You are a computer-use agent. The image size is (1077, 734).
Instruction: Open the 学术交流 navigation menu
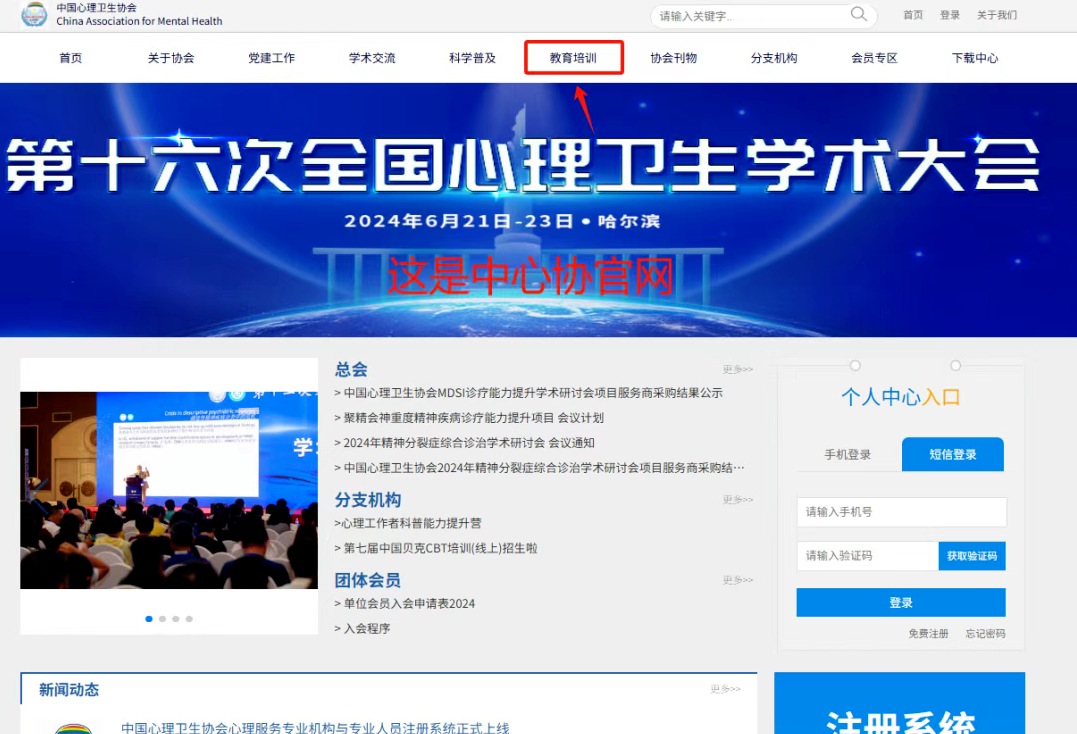click(372, 58)
